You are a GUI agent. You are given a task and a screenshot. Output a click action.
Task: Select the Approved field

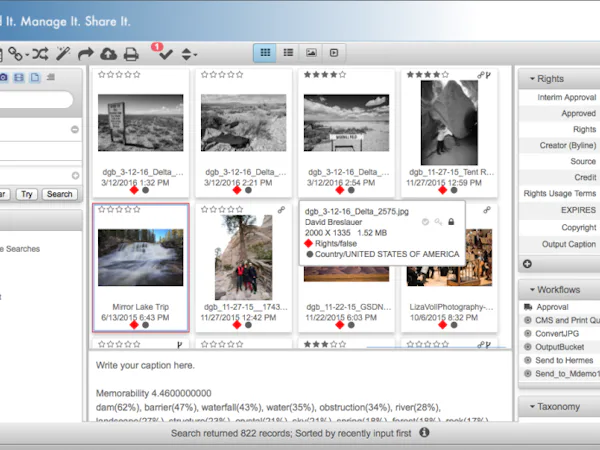point(559,113)
